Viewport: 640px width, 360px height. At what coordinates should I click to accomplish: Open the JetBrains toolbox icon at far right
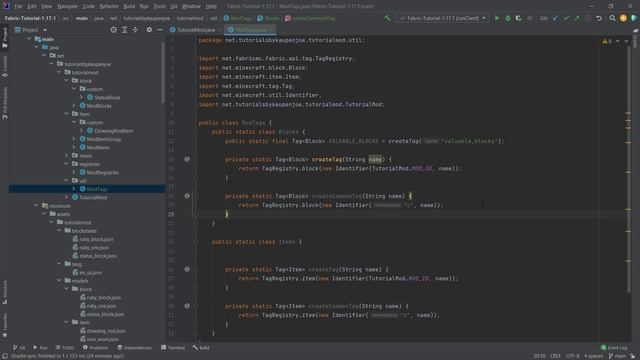pyautogui.click(x=634, y=18)
